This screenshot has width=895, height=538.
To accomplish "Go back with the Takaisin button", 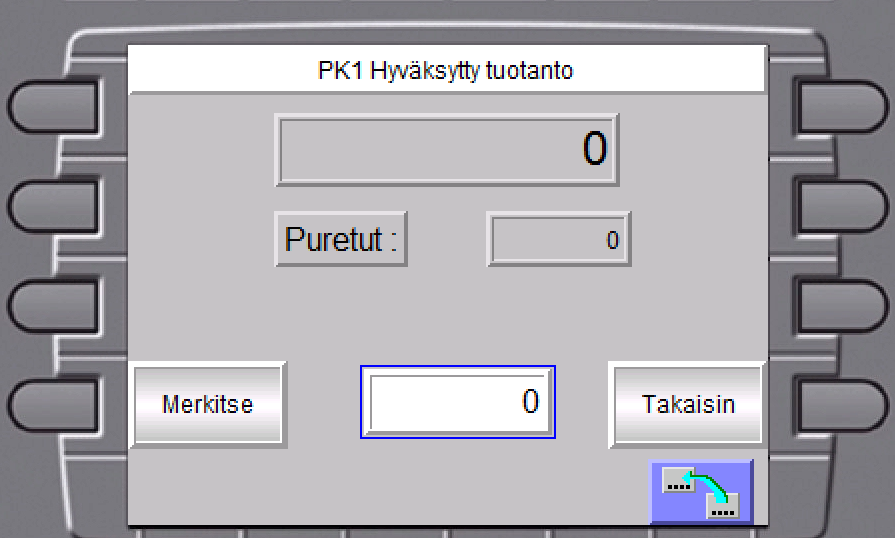I will pos(687,404).
